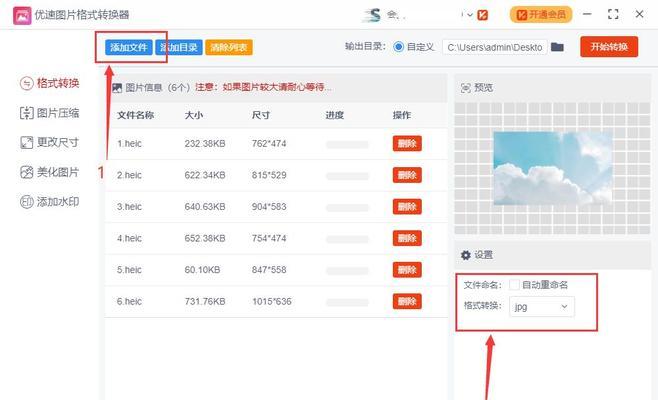Viewport: 658px width, 400px height.
Task: Click the progress bar of 3.heic
Action: (347, 207)
